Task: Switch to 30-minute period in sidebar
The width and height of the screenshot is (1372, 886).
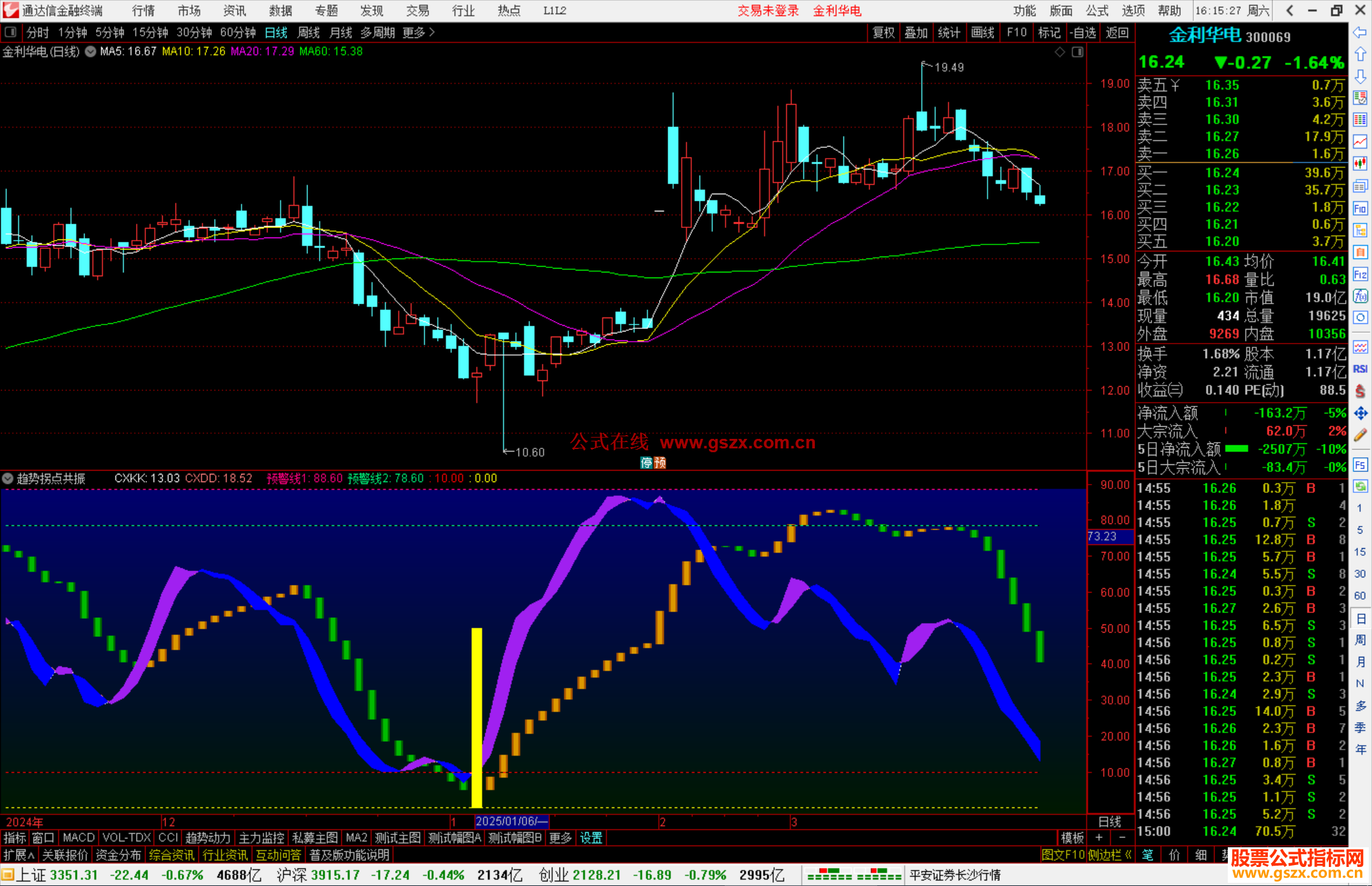Action: coord(1359,574)
